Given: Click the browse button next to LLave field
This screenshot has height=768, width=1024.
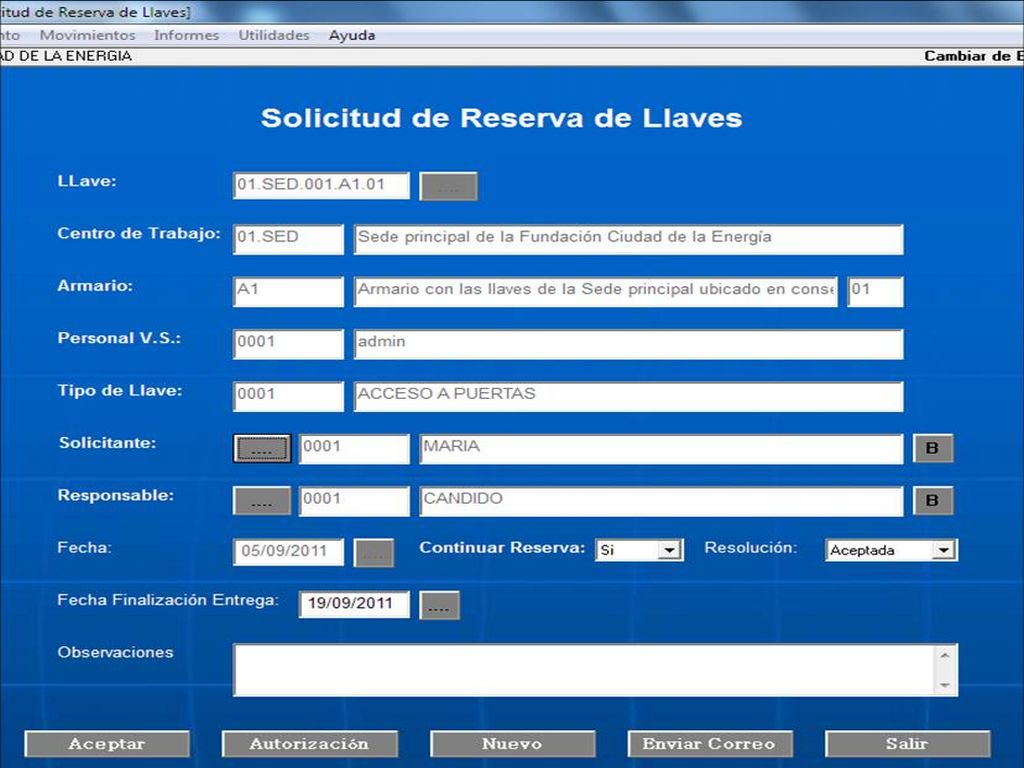Looking at the screenshot, I should tap(448, 187).
